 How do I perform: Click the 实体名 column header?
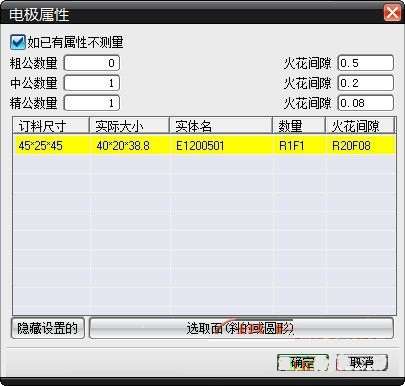221,126
